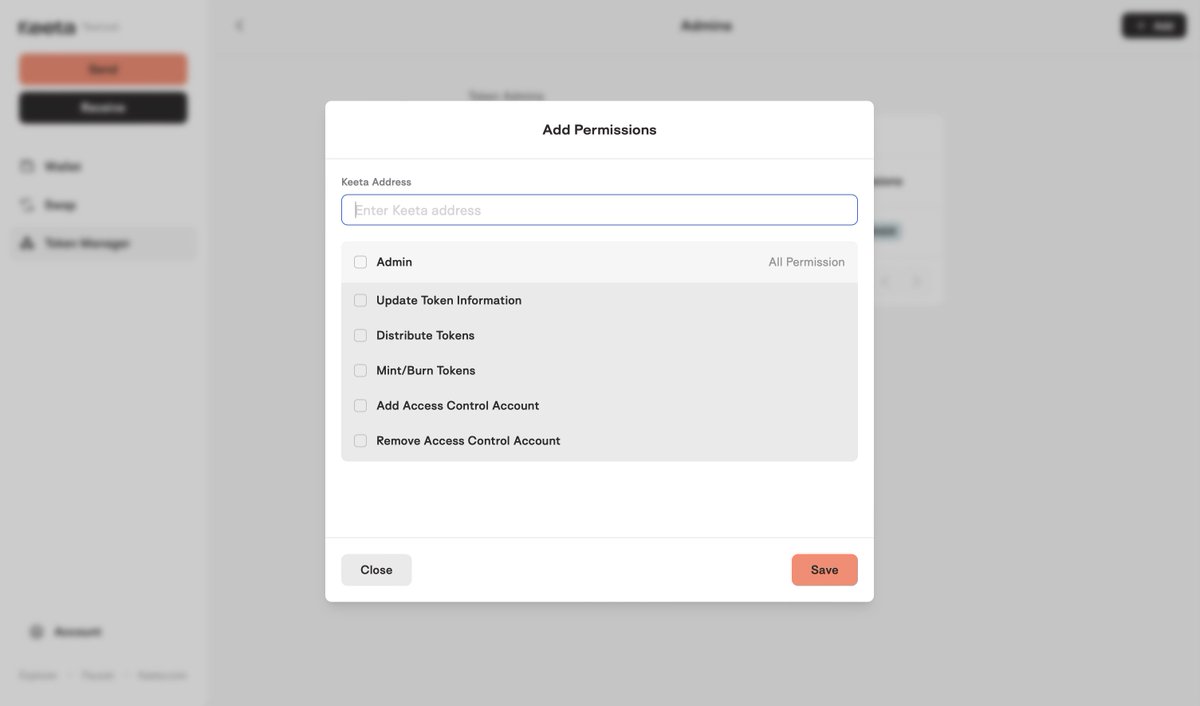1200x706 pixels.
Task: Tick the Distribute Tokens checkbox
Action: (360, 335)
